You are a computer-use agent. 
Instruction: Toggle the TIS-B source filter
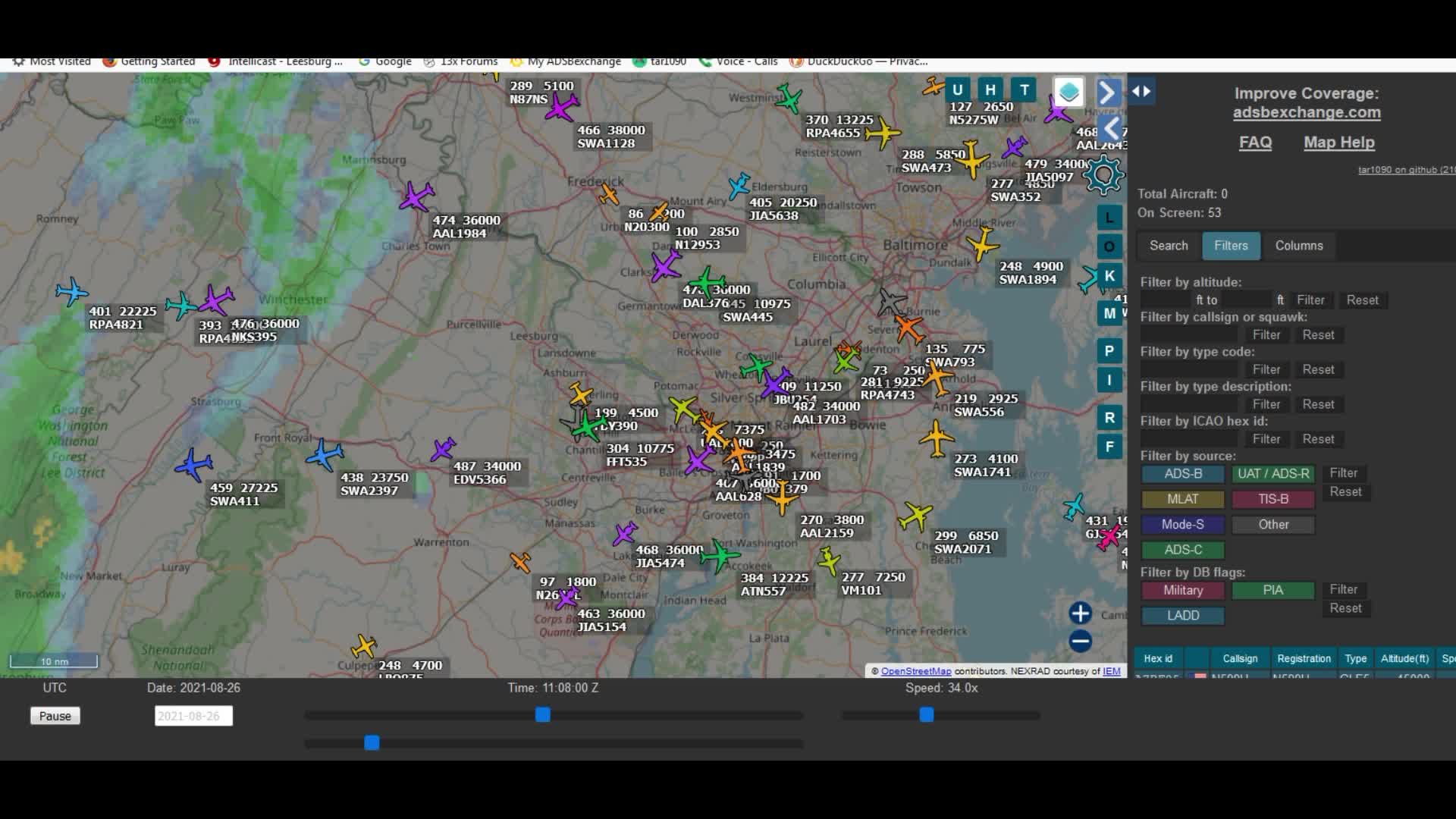click(x=1273, y=499)
